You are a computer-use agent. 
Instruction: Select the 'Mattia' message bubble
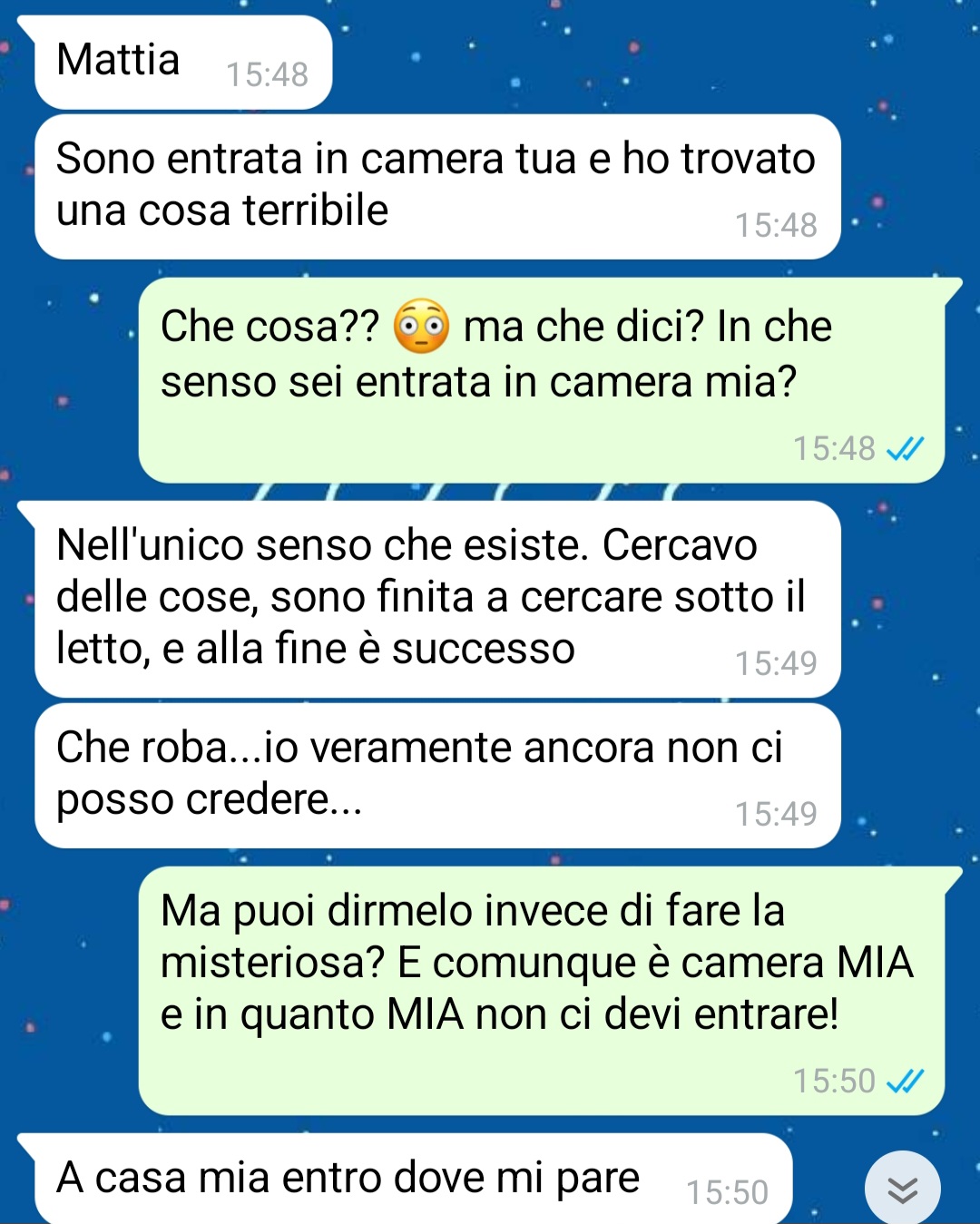(182, 63)
